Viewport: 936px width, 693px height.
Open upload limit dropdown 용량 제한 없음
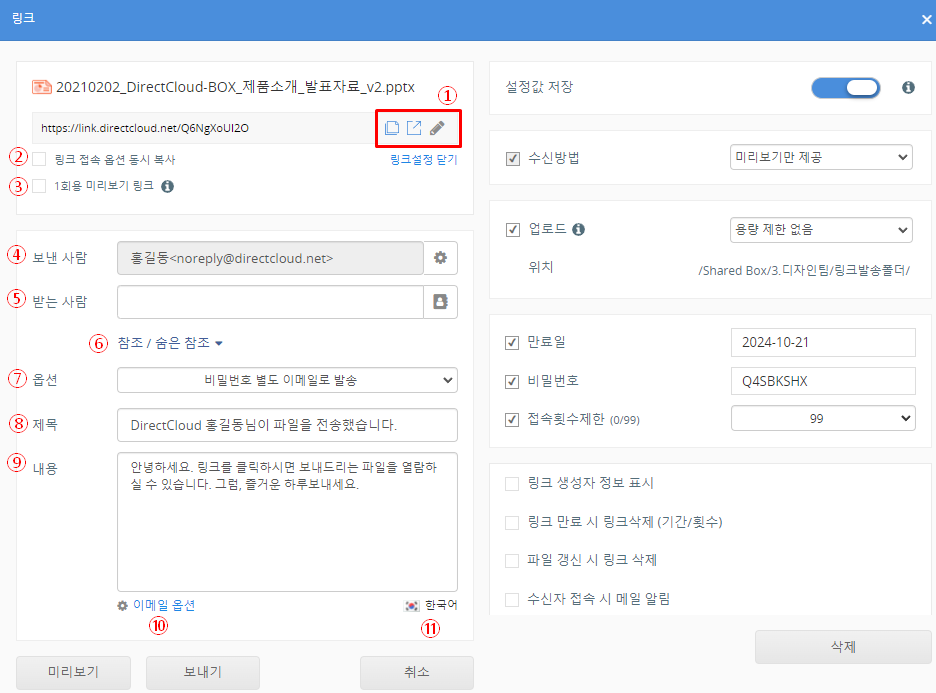coord(821,229)
